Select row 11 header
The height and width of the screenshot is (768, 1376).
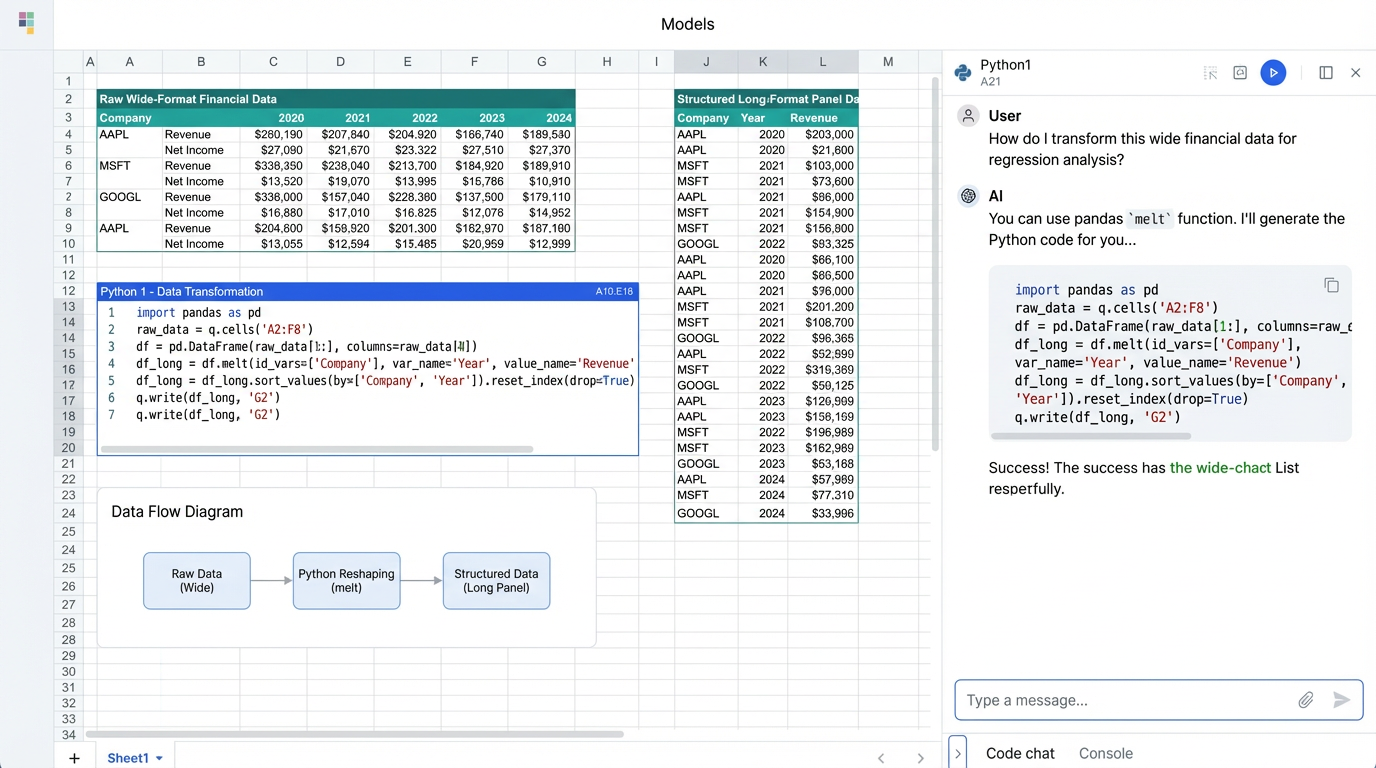[69, 260]
